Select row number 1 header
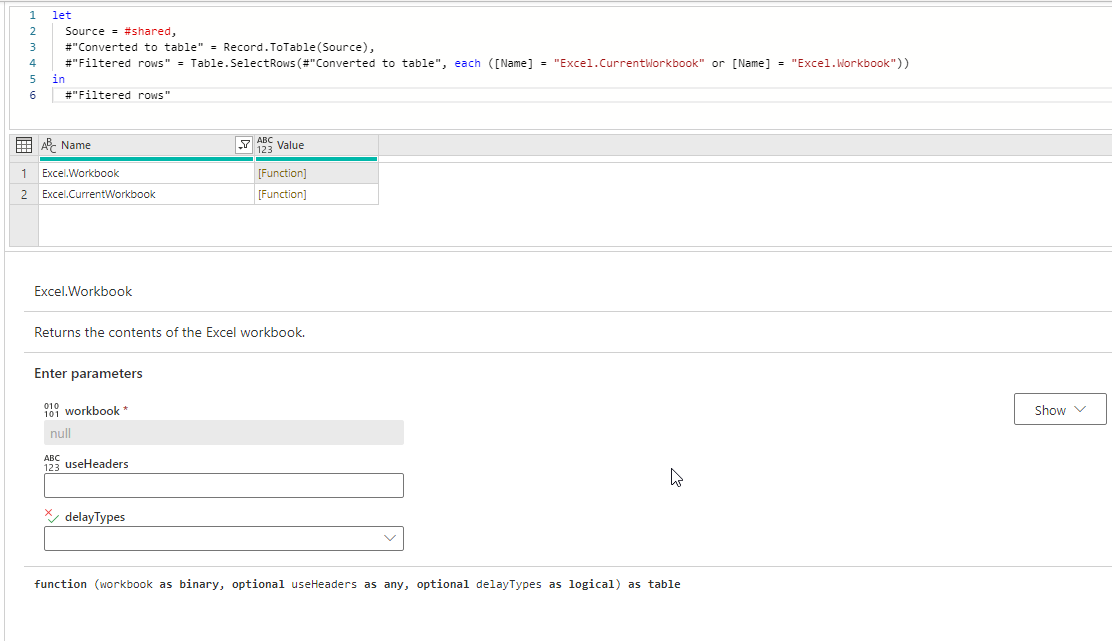This screenshot has height=641, width=1112. pos(24,174)
